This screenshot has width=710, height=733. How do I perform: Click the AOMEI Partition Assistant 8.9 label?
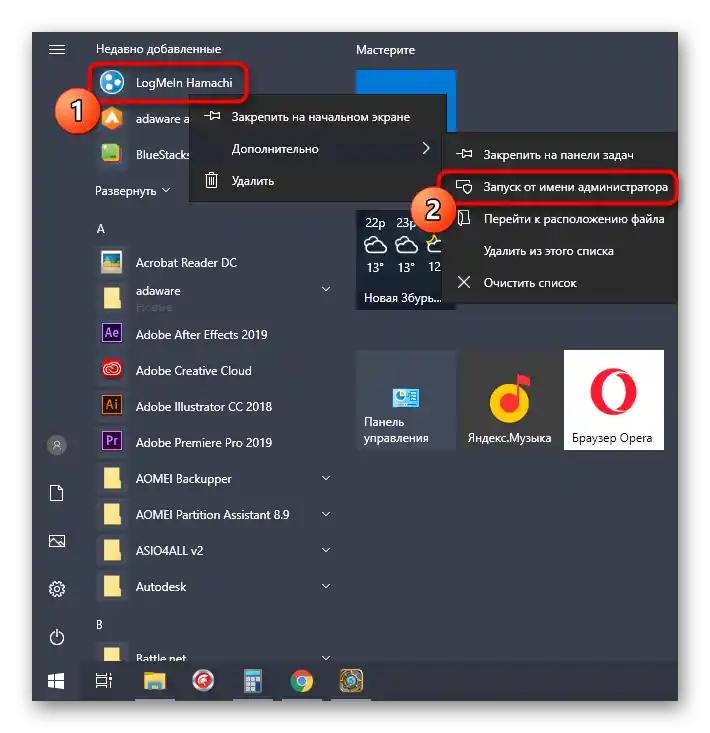212,515
